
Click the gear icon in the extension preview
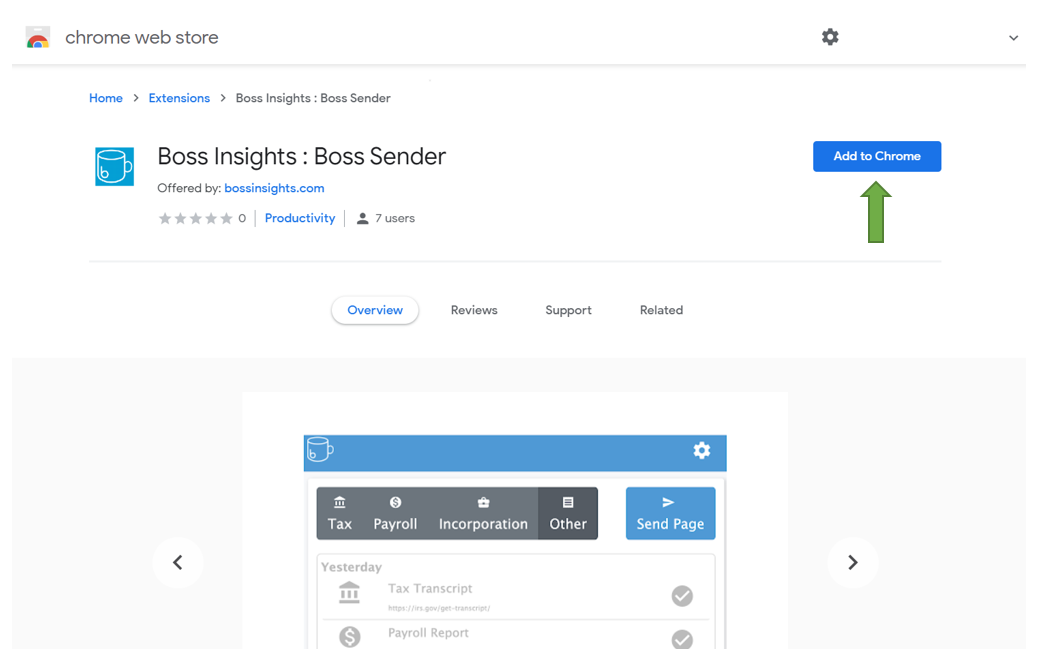[x=702, y=450]
